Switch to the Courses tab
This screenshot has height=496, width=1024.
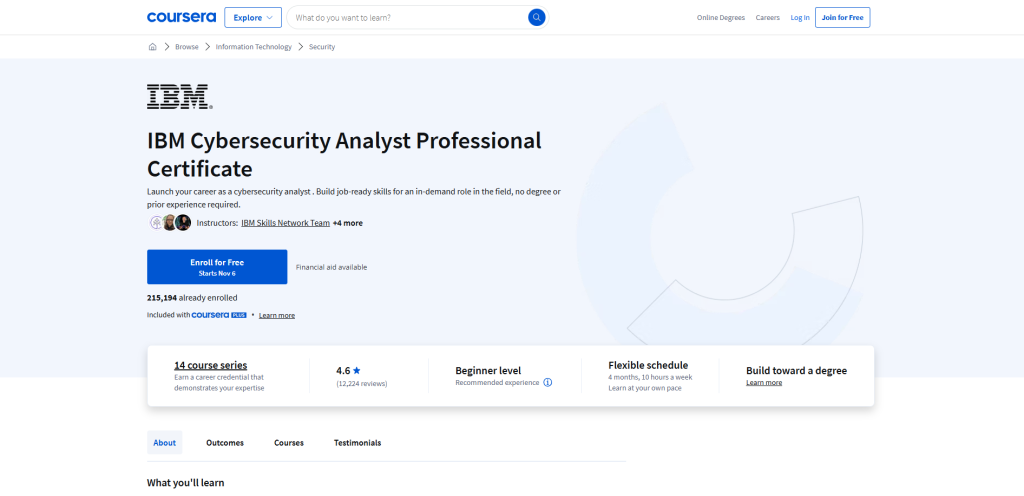click(289, 442)
